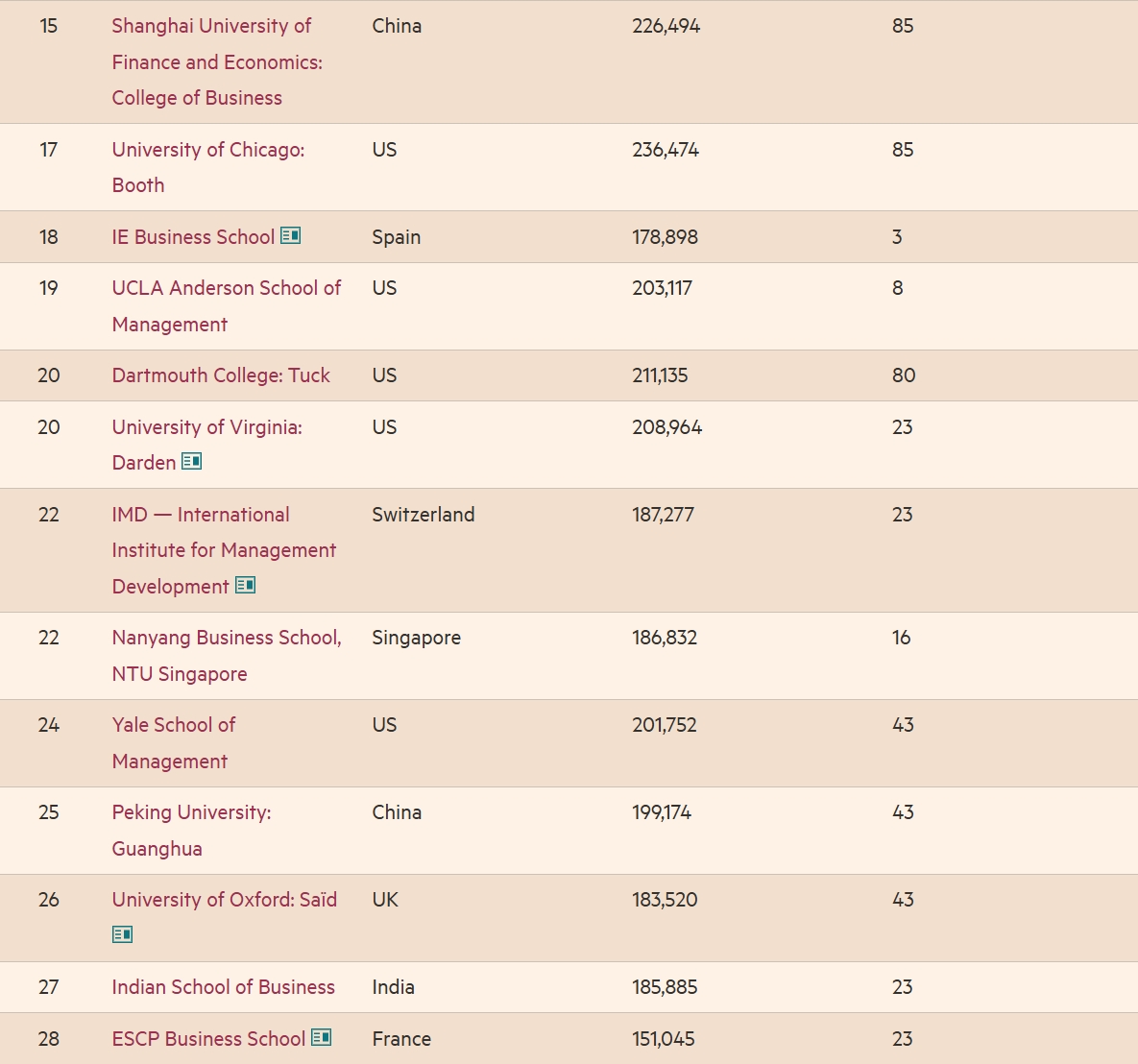Select the salary value 208,964

click(667, 426)
